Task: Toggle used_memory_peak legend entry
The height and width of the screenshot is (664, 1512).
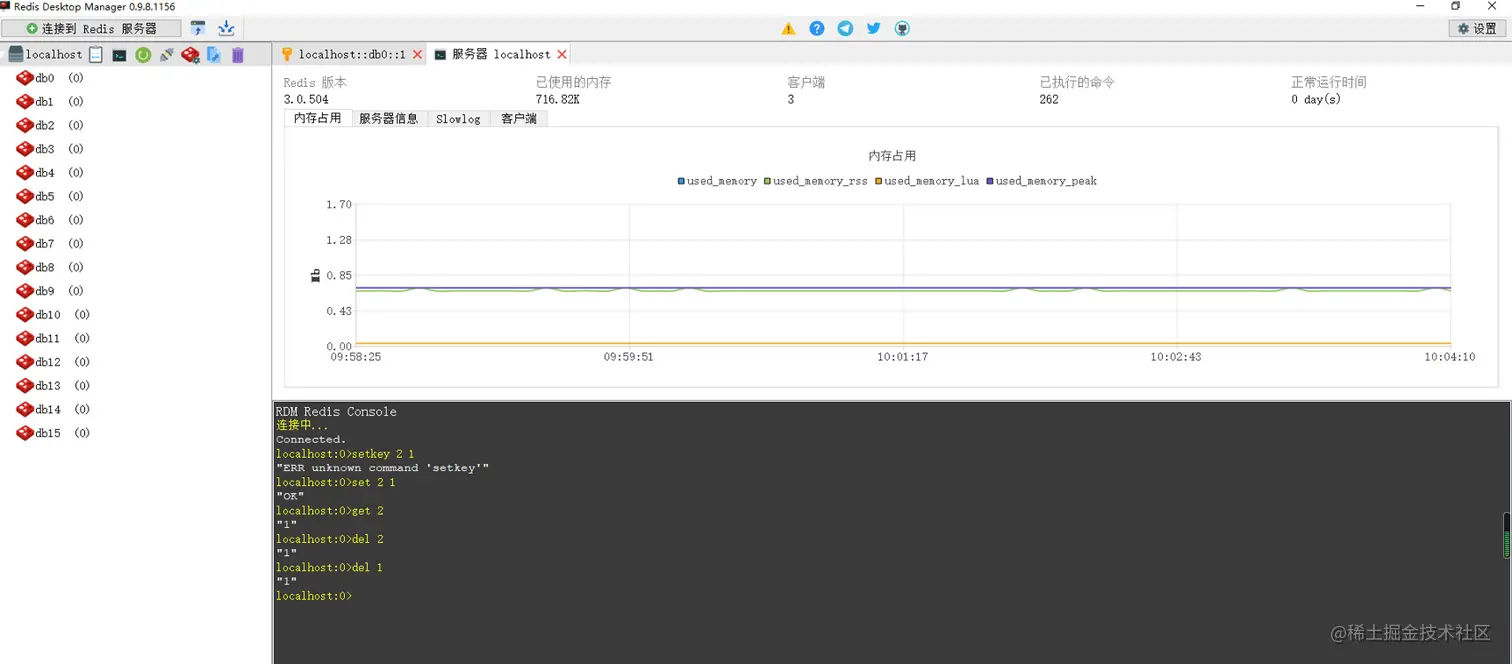Action: [x=1041, y=181]
